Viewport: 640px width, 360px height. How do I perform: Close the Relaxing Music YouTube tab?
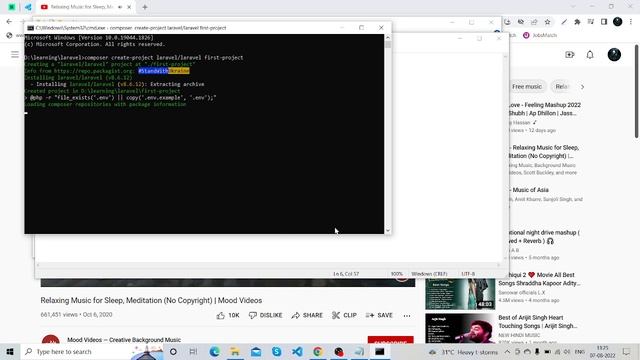129,7
